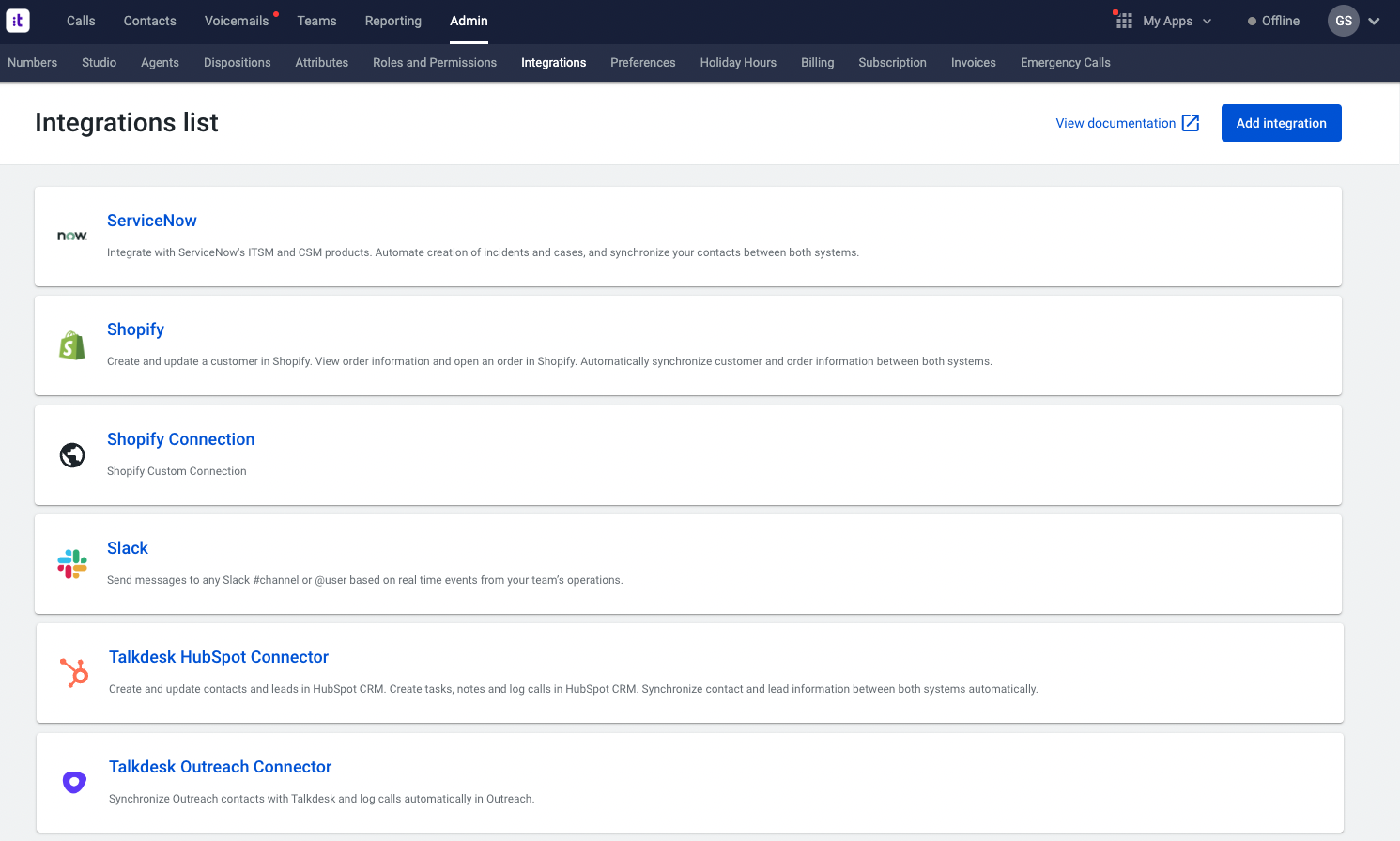
Task: Open the Preferences section
Action: [x=643, y=63]
